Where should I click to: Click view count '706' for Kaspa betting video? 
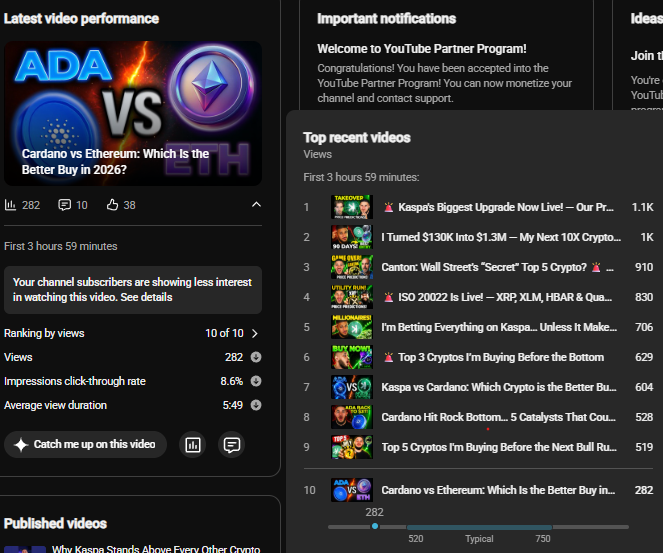pyautogui.click(x=644, y=327)
